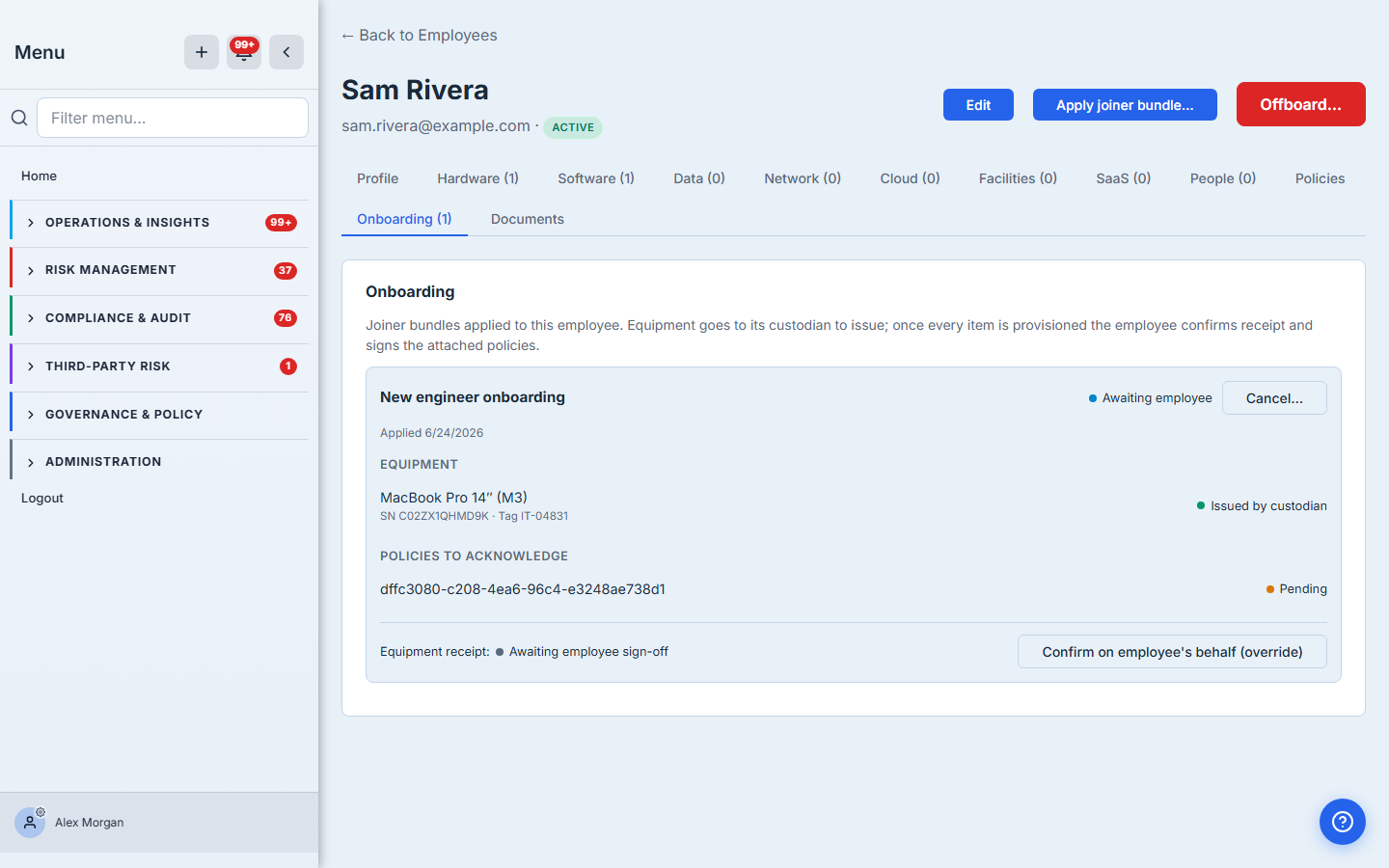This screenshot has height=868, width=1389.
Task: Click the 1 badge on Third-Party Risk
Action: click(288, 366)
